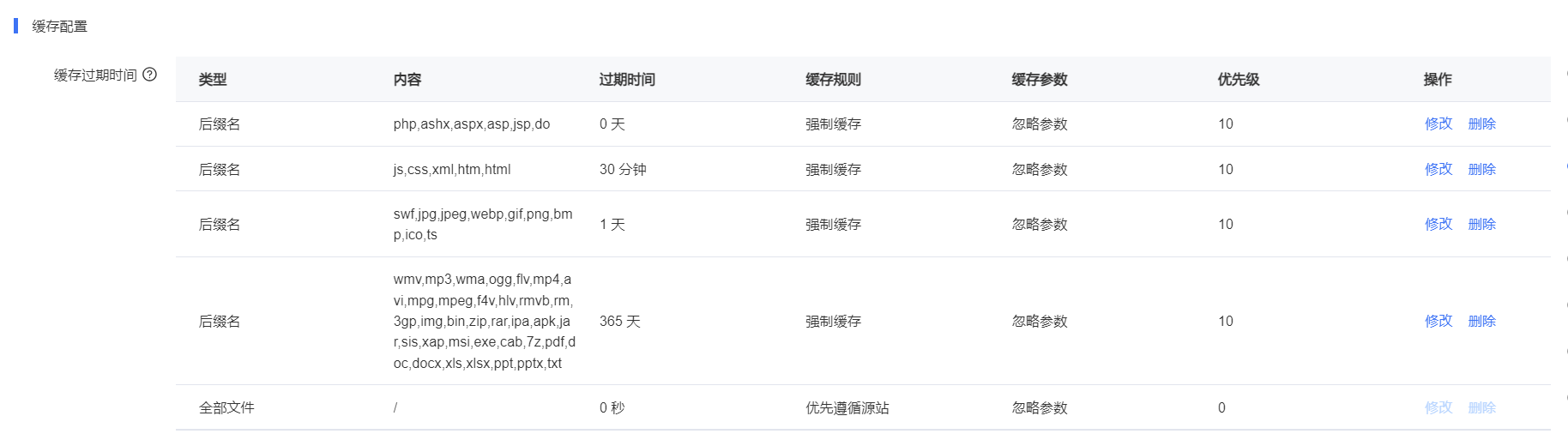The image size is (1568, 434).
Task: Click 修改 in the 全部文件 row
Action: coord(1438,407)
